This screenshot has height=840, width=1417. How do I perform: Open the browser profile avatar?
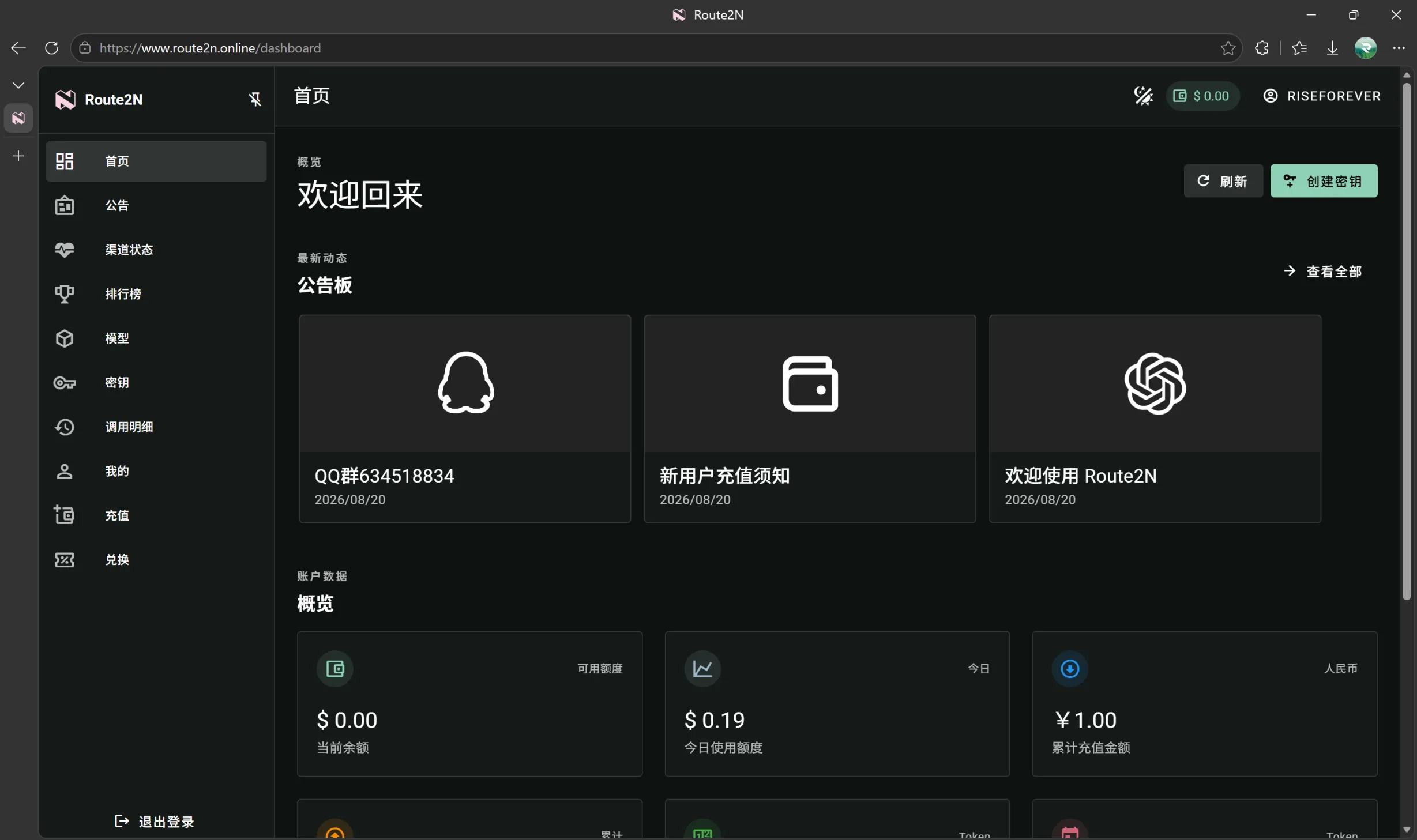click(x=1366, y=48)
